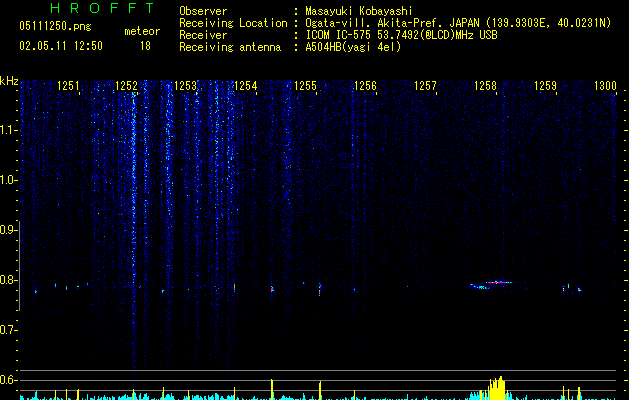The image size is (629, 400).
Task: Click the 1256 time axis marker
Action: point(365,86)
